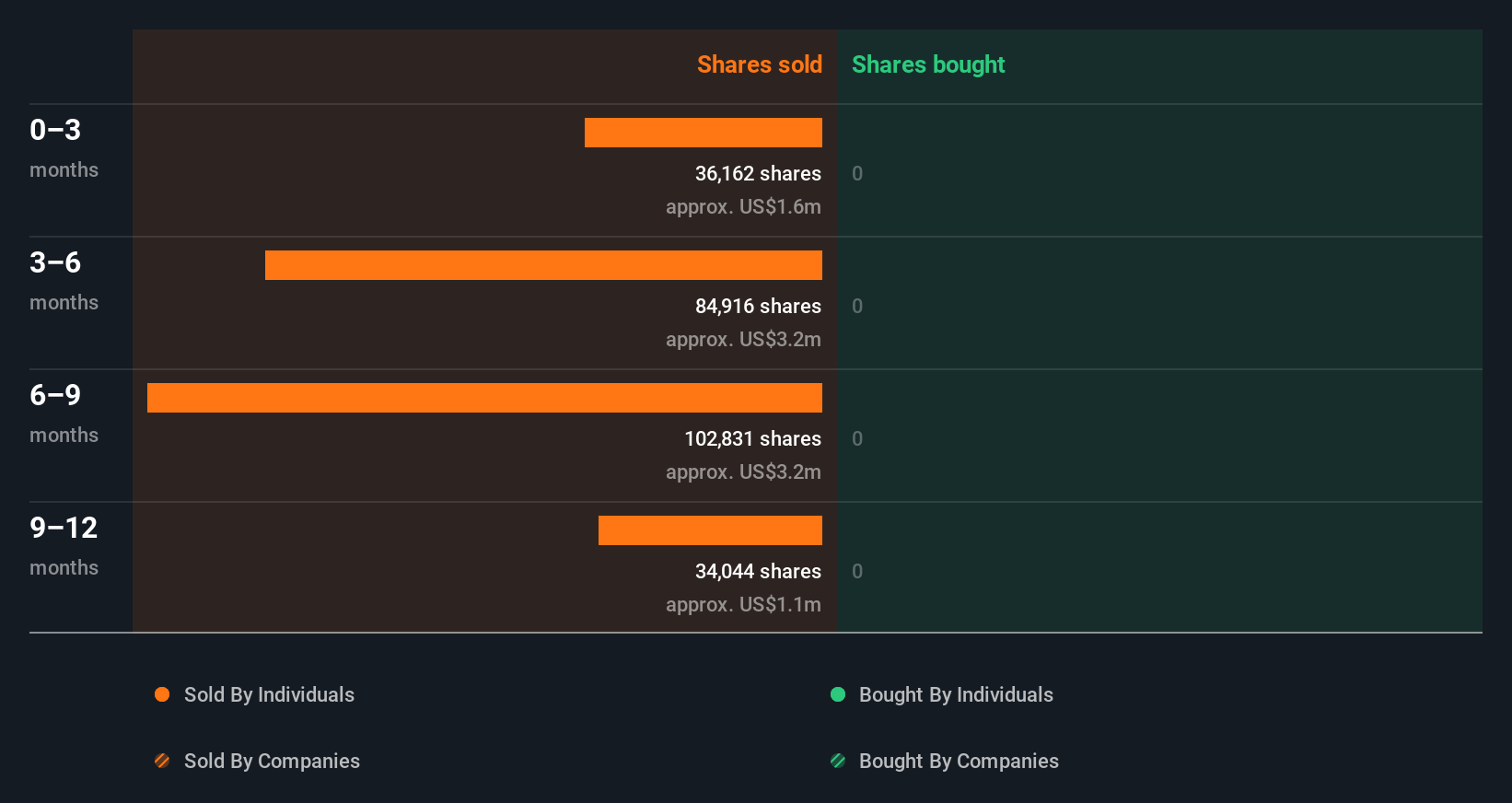The image size is (1512, 803).
Task: Click the 102,831 shares value
Action: tap(752, 439)
